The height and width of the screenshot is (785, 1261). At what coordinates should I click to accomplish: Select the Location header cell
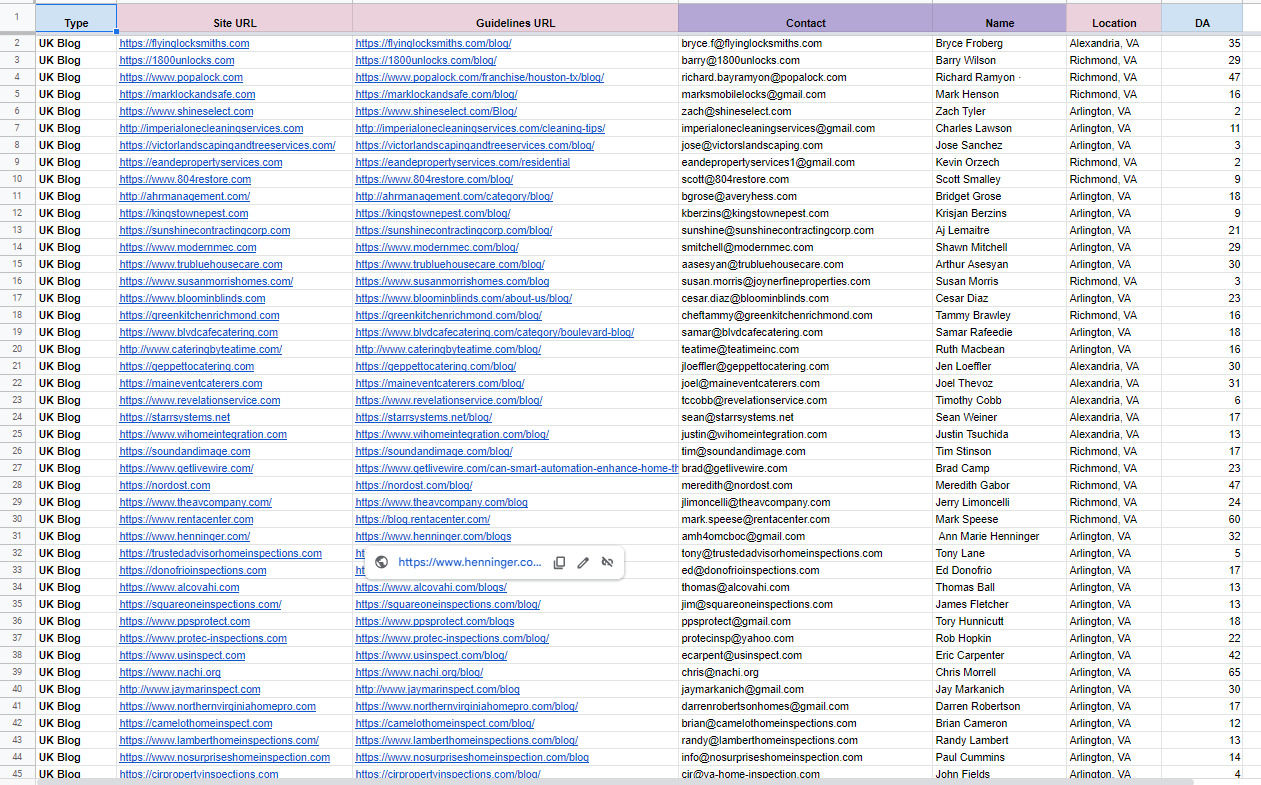1114,19
